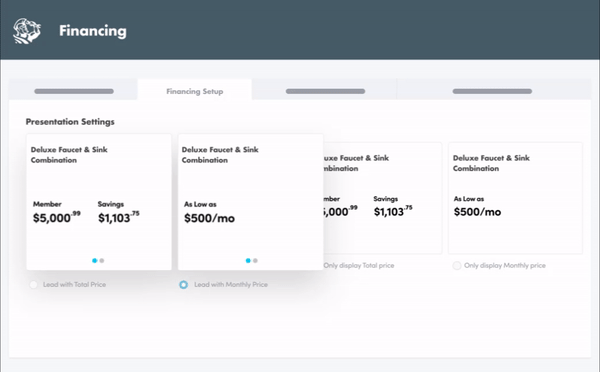Open the Financing Setup tab
This screenshot has height=372, width=600.
(194, 91)
